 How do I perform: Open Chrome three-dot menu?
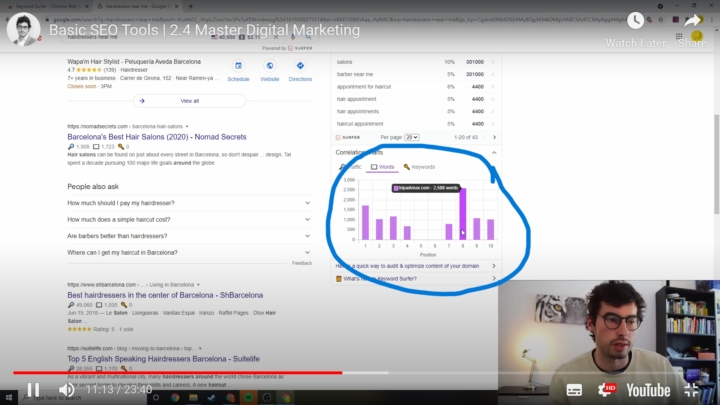[712, 20]
